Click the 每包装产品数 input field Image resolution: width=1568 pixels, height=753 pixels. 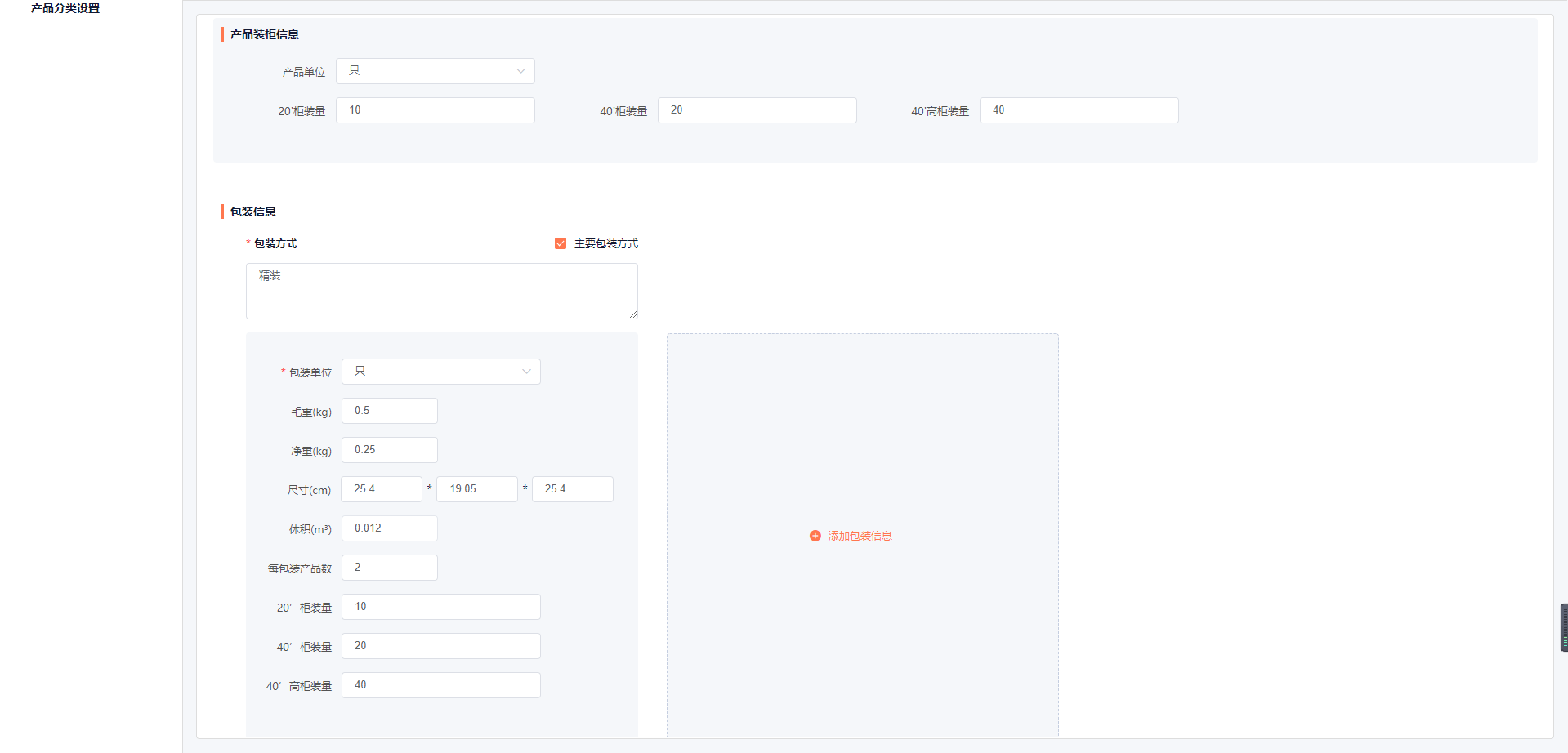click(389, 568)
